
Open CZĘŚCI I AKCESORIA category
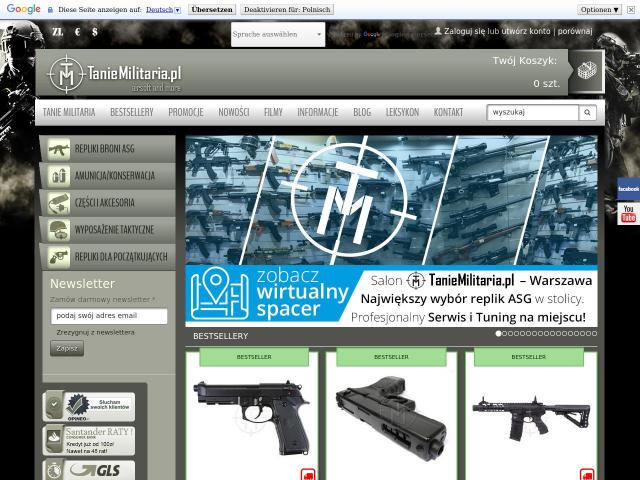[108, 203]
